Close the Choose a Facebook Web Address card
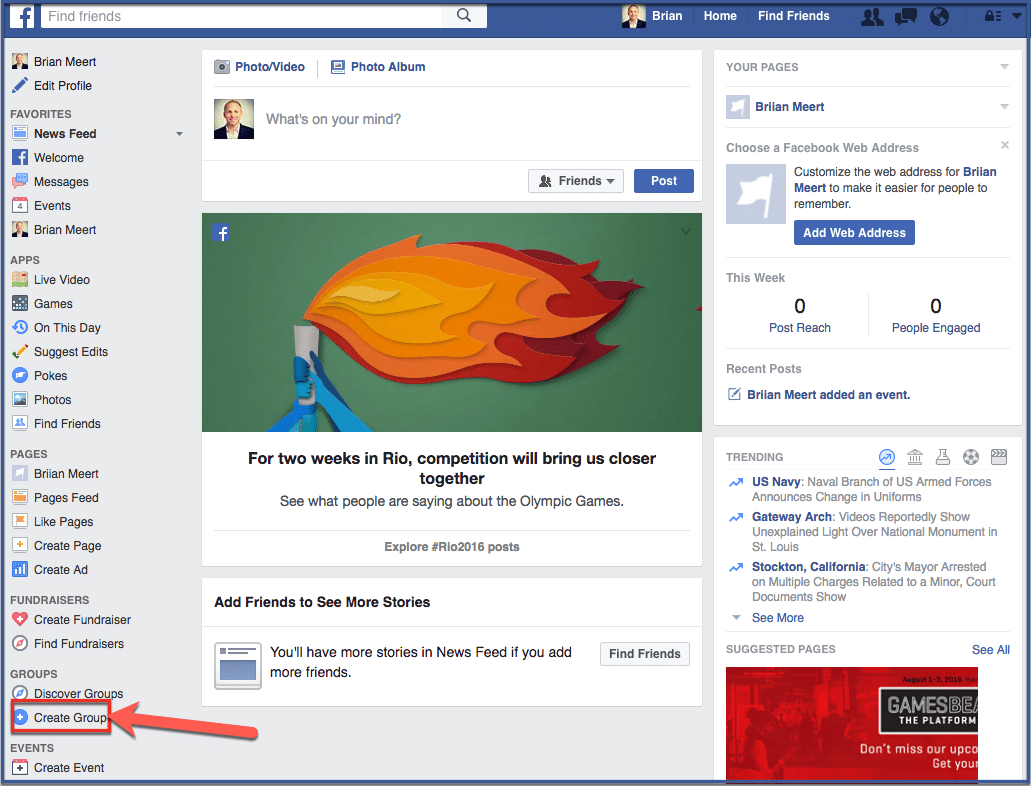Viewport: 1031px width, 786px height. [1005, 145]
